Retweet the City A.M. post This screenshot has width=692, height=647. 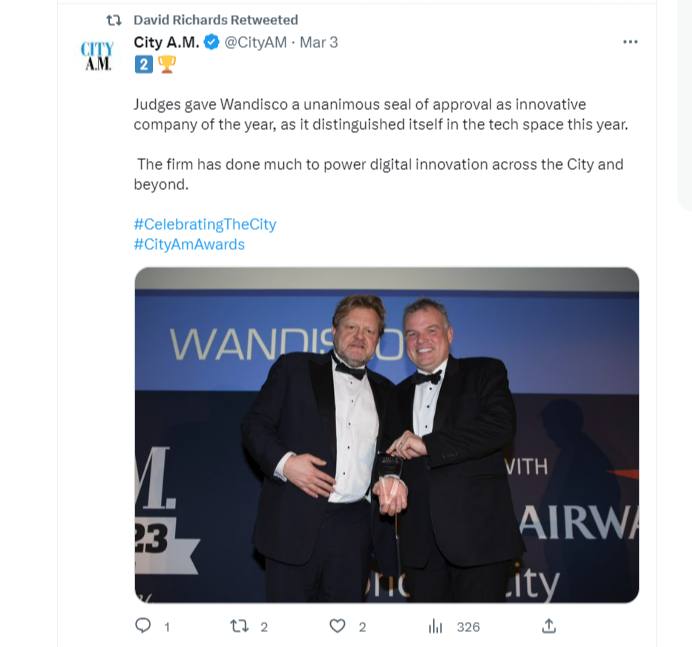[240, 626]
